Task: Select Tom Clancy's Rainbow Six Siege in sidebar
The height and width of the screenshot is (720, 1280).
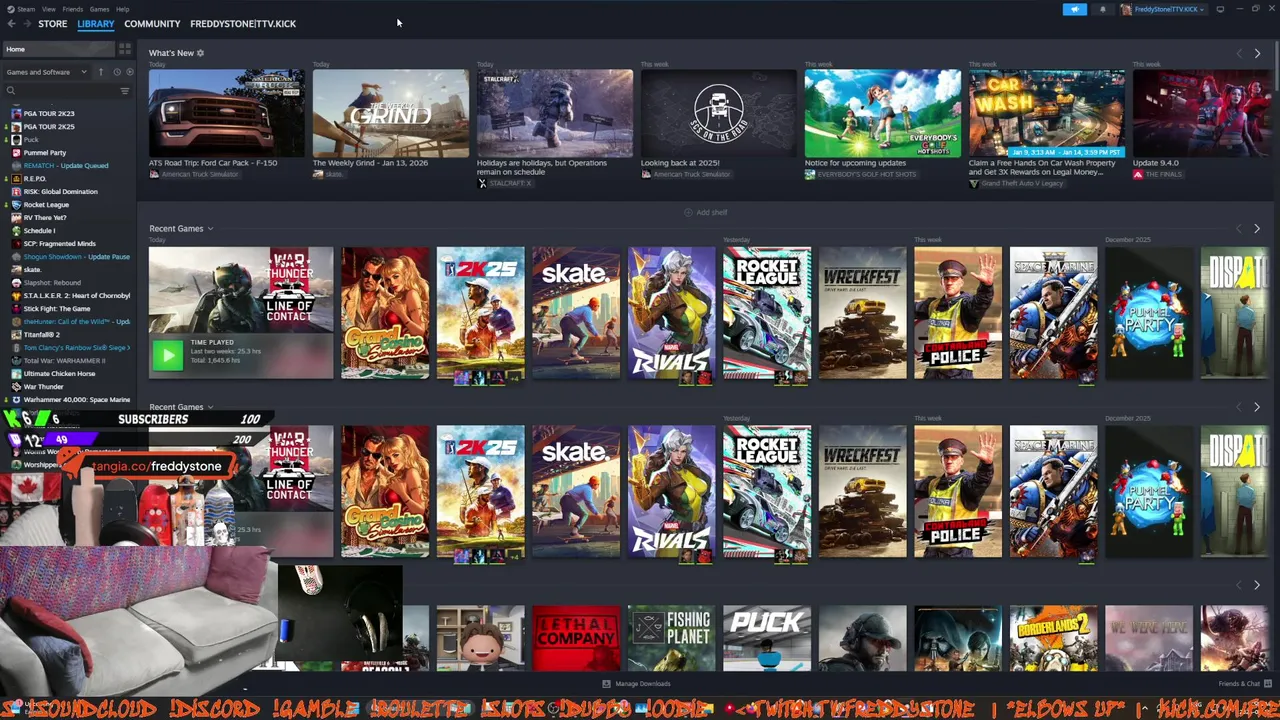Action: point(77,348)
